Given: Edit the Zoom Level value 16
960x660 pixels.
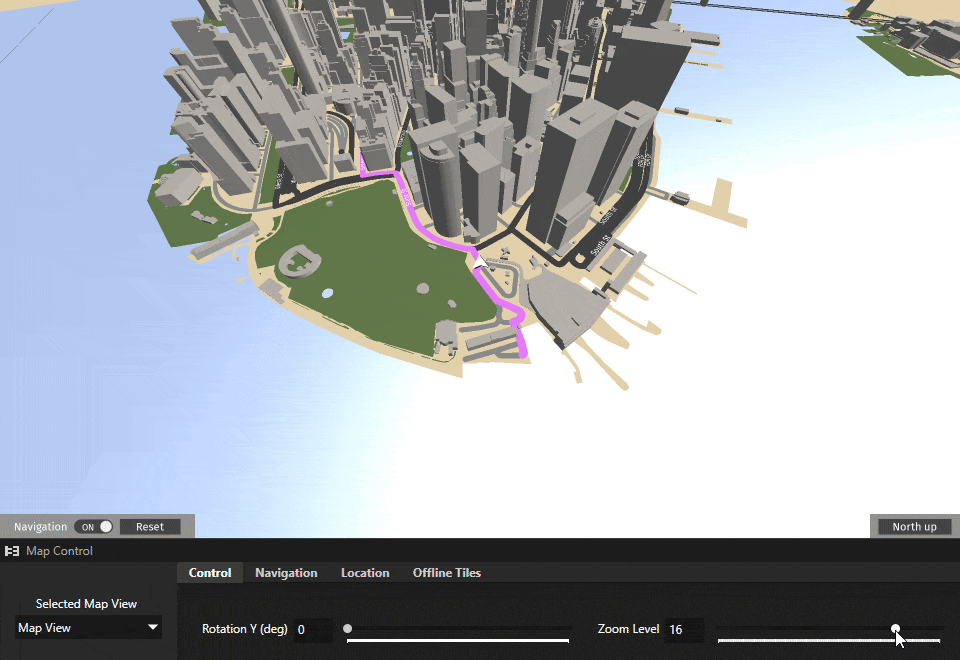Looking at the screenshot, I should [683, 630].
